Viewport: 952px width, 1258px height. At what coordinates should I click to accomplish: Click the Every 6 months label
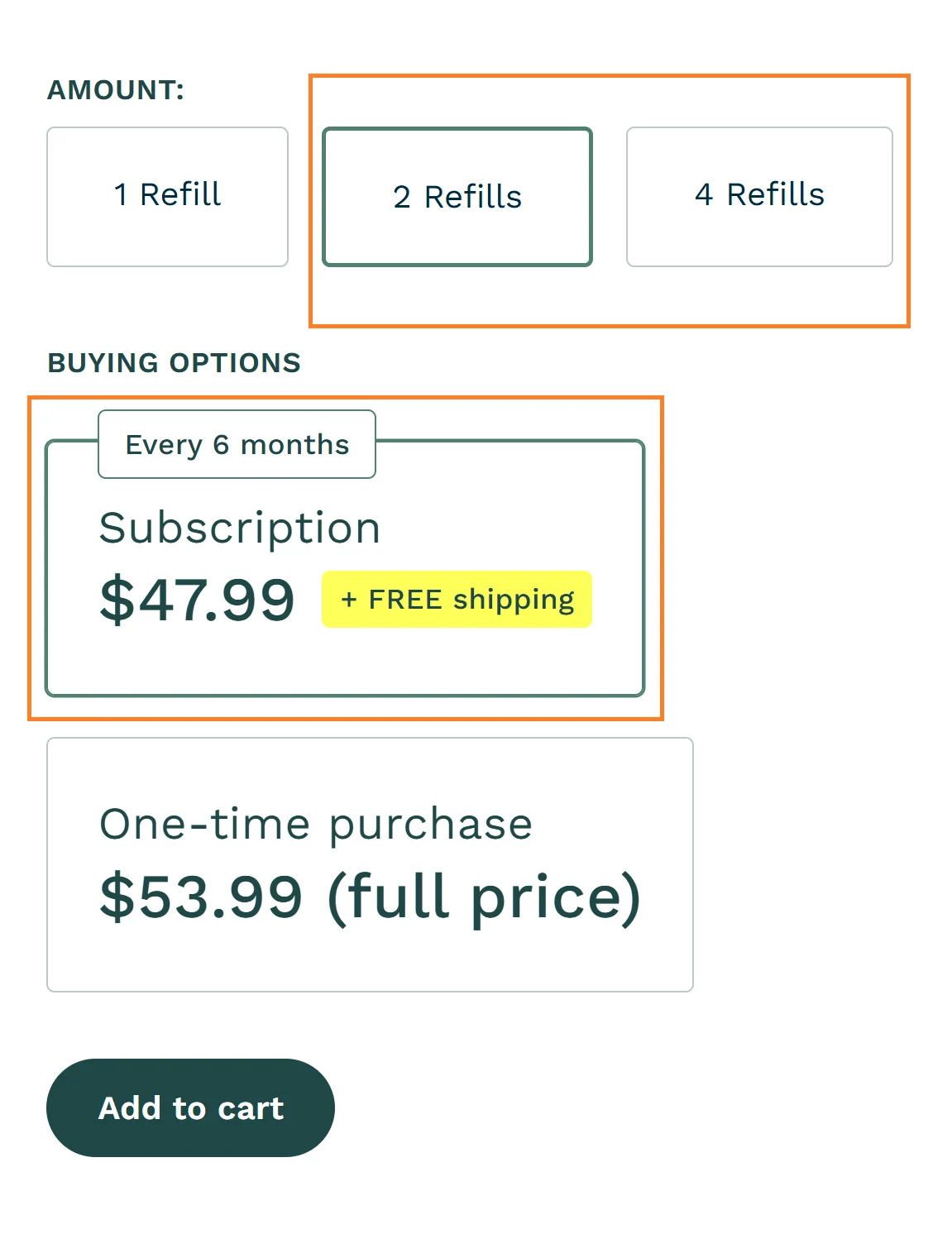pos(237,444)
